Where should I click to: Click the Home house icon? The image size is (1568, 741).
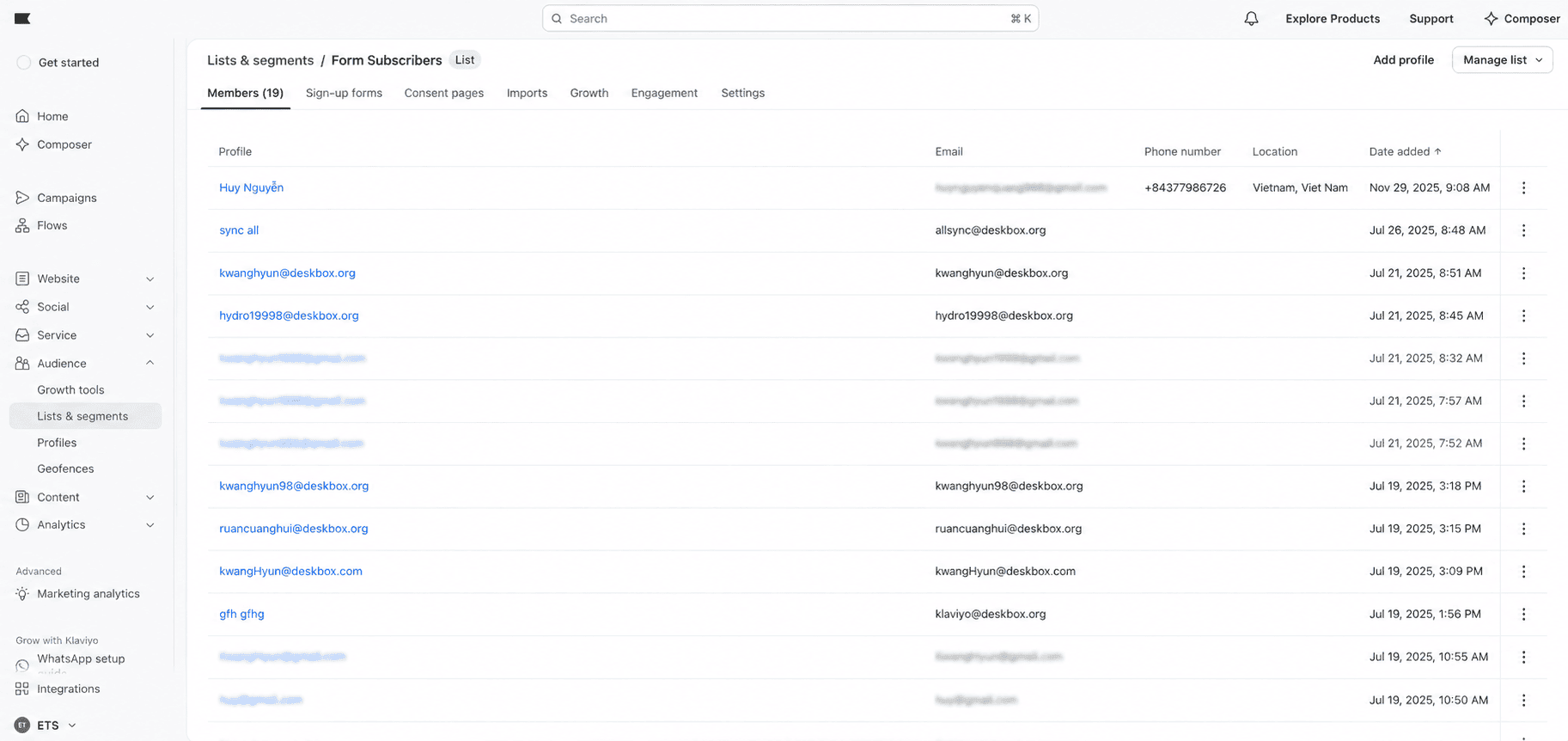pos(22,116)
